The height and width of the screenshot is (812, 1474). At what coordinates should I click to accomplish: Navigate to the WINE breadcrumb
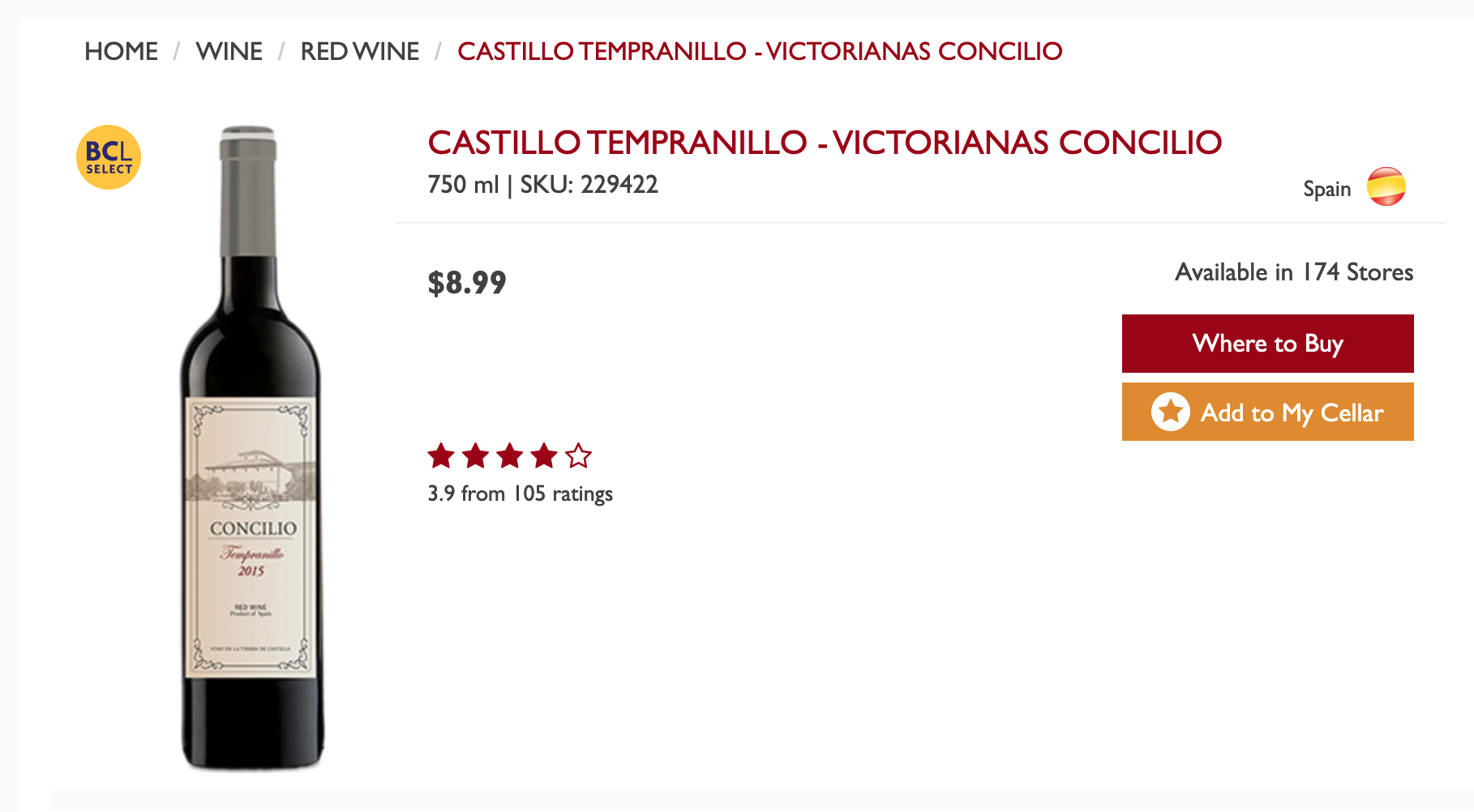(229, 51)
